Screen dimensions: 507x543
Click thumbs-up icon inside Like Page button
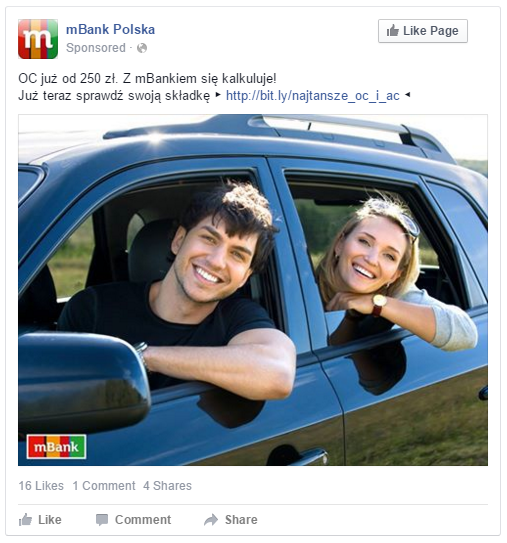tap(392, 31)
